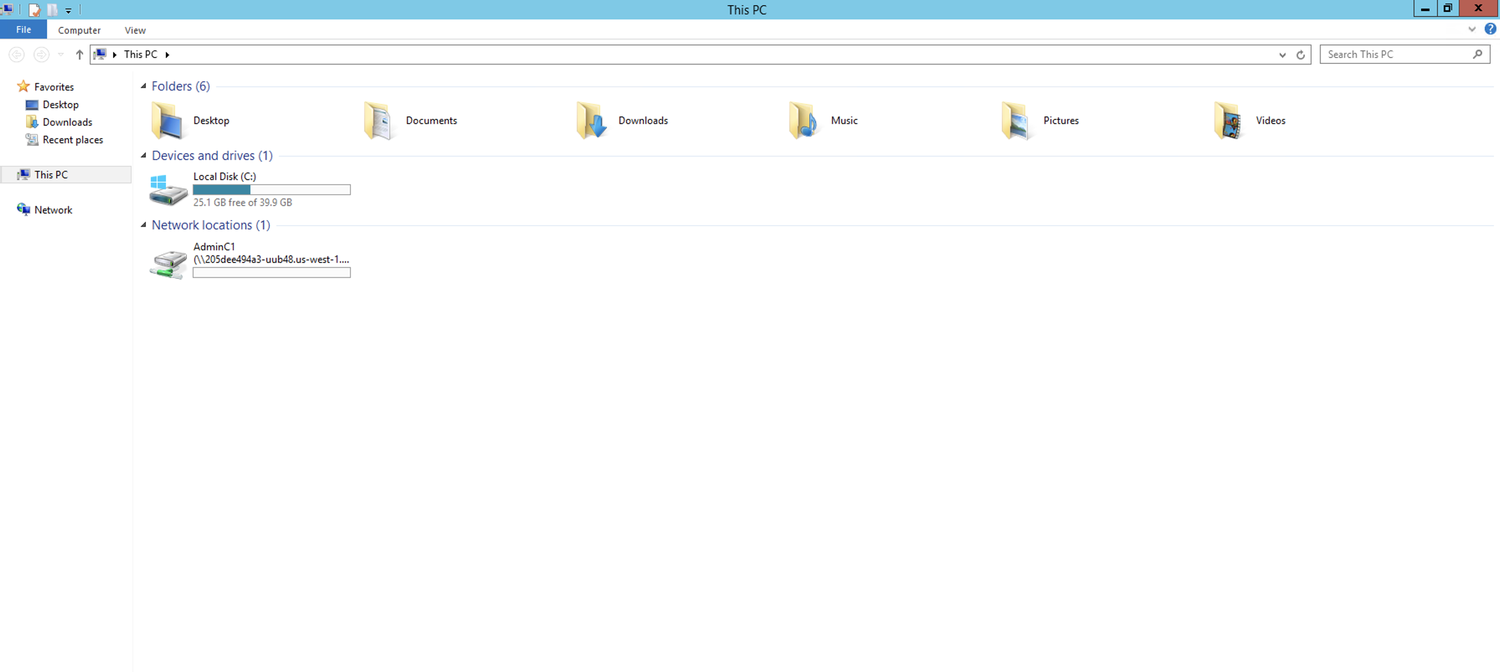Image resolution: width=1500 pixels, height=672 pixels.
Task: Collapse the Network locations (1) group
Action: coord(143,226)
